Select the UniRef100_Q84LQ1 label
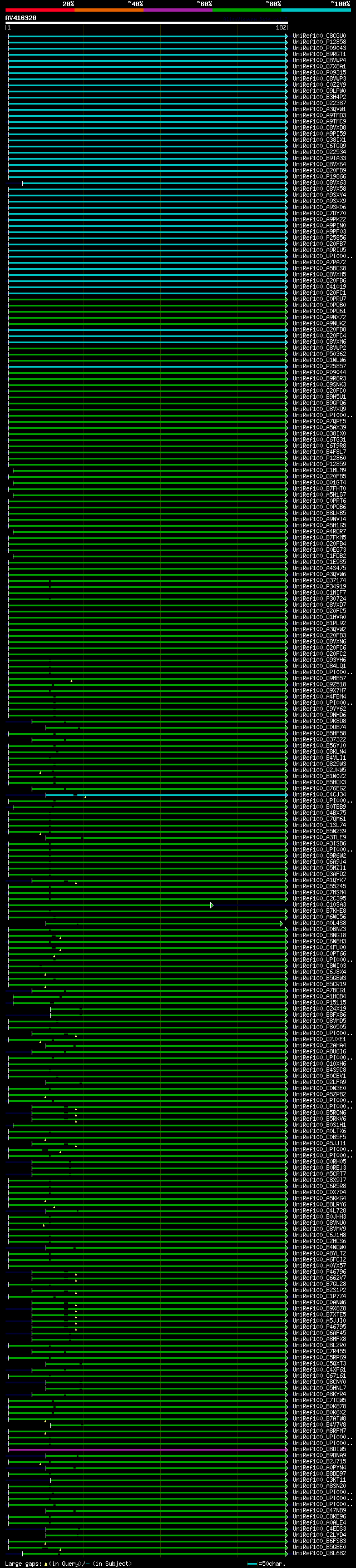The image size is (356, 1568). pyautogui.click(x=319, y=666)
